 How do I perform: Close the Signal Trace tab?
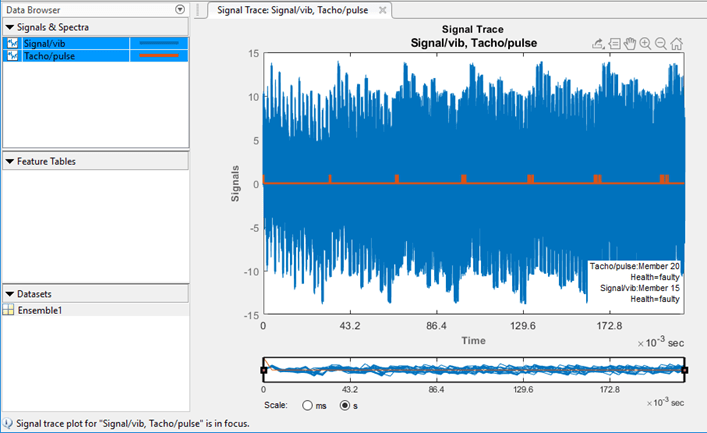[x=382, y=10]
